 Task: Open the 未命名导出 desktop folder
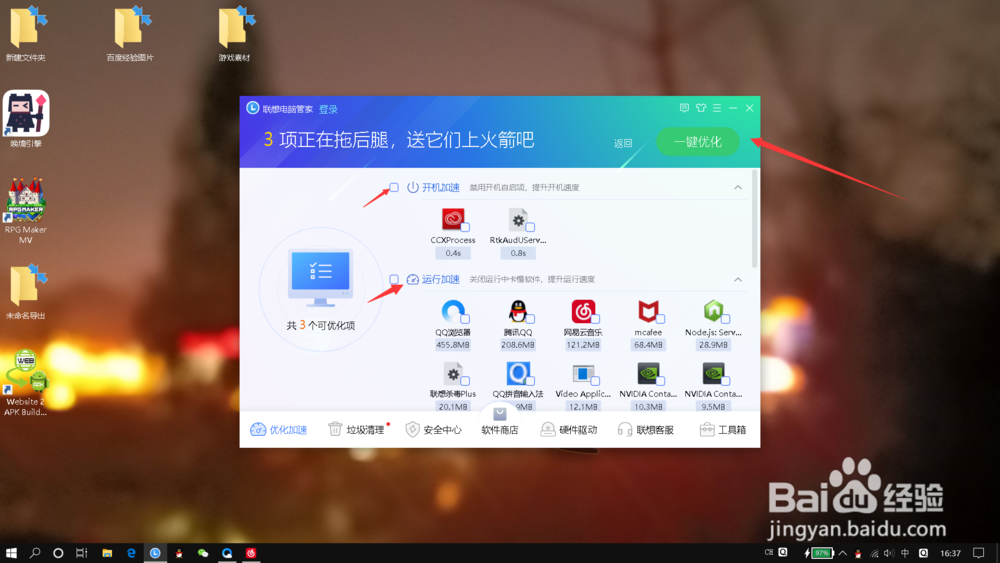[26, 292]
